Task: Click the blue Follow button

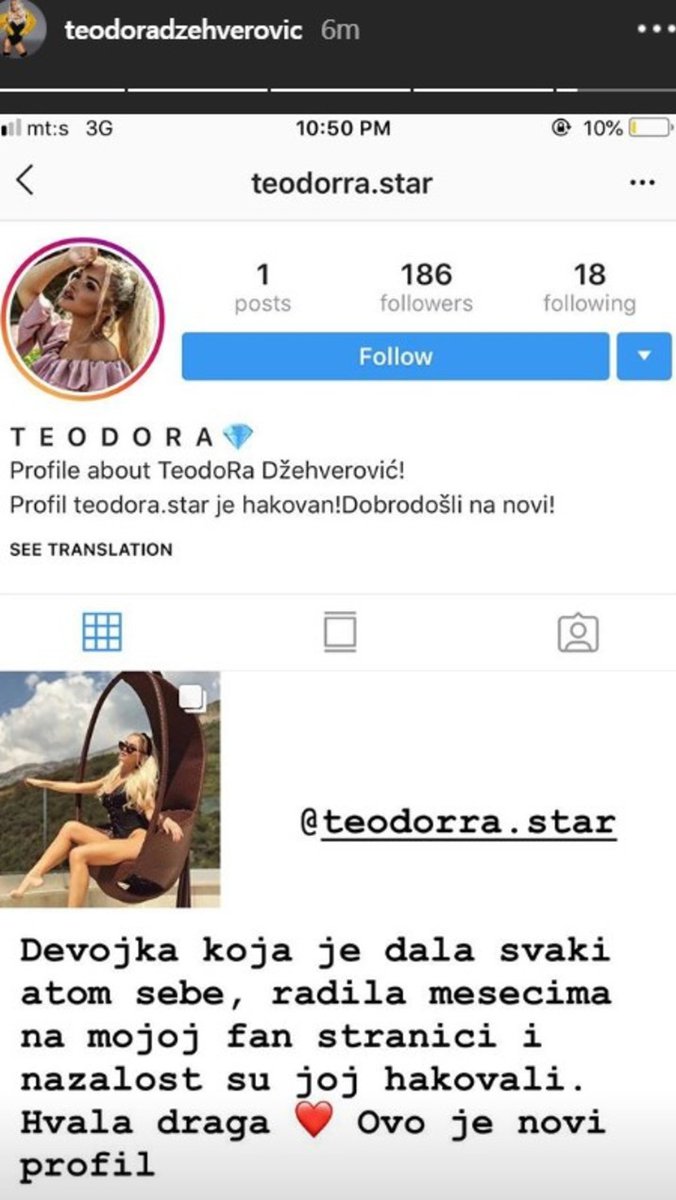Action: pos(395,356)
